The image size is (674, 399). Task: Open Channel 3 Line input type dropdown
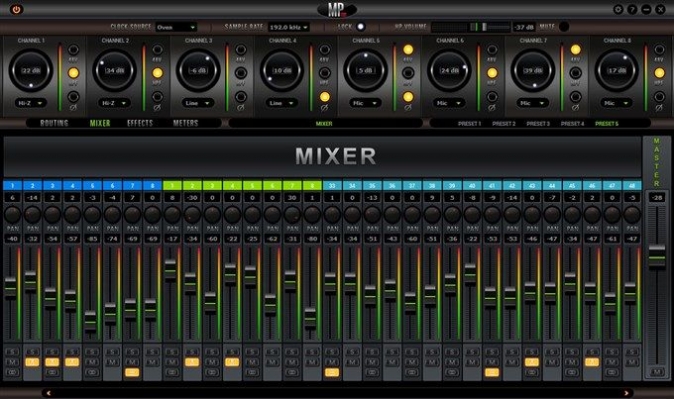pyautogui.click(x=197, y=103)
